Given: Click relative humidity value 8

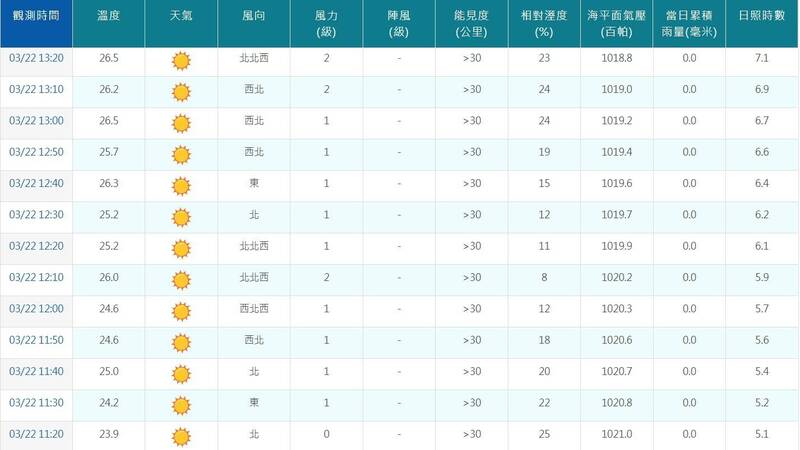Looking at the screenshot, I should (x=544, y=278).
